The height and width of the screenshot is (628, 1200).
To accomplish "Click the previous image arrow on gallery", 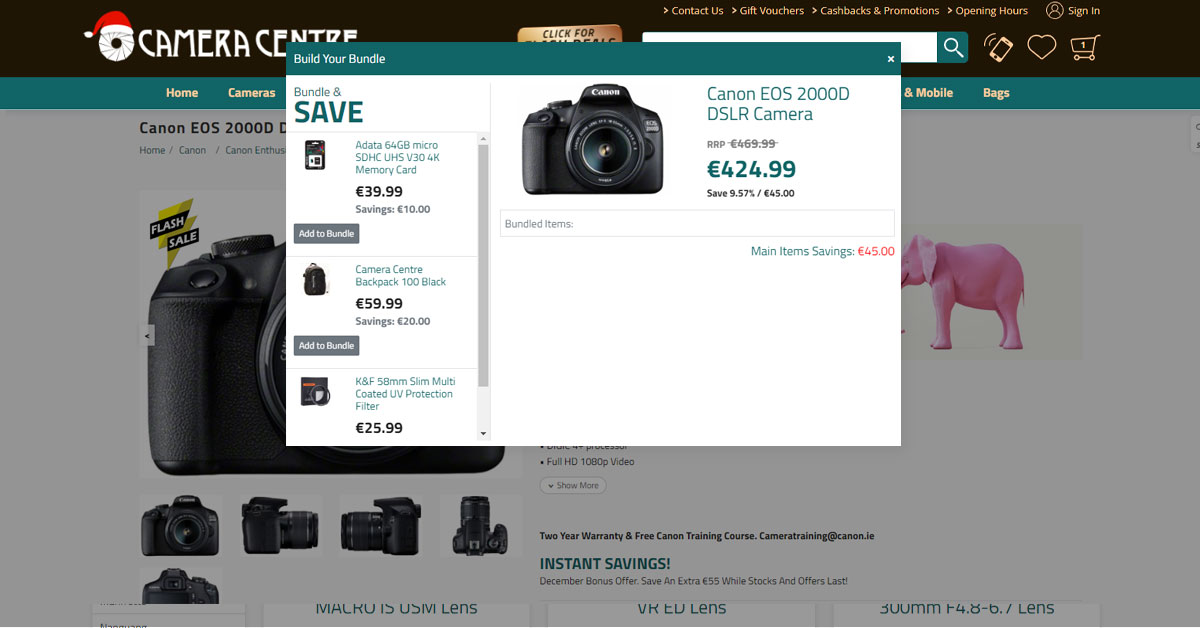I will click(x=148, y=337).
